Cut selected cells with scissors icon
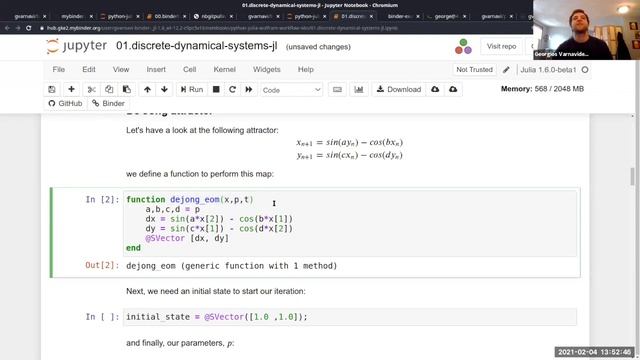Viewport: 640px width, 360px height. [x=91, y=89]
